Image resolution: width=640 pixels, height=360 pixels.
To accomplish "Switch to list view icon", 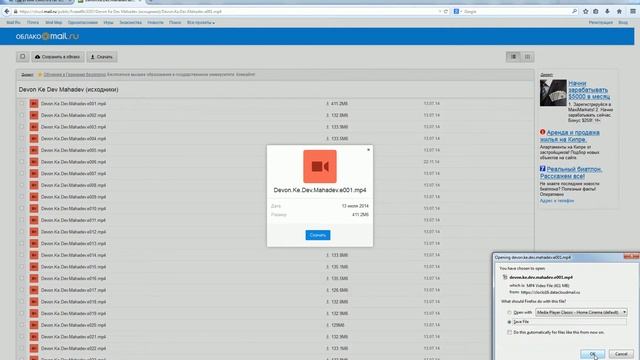I will [513, 57].
